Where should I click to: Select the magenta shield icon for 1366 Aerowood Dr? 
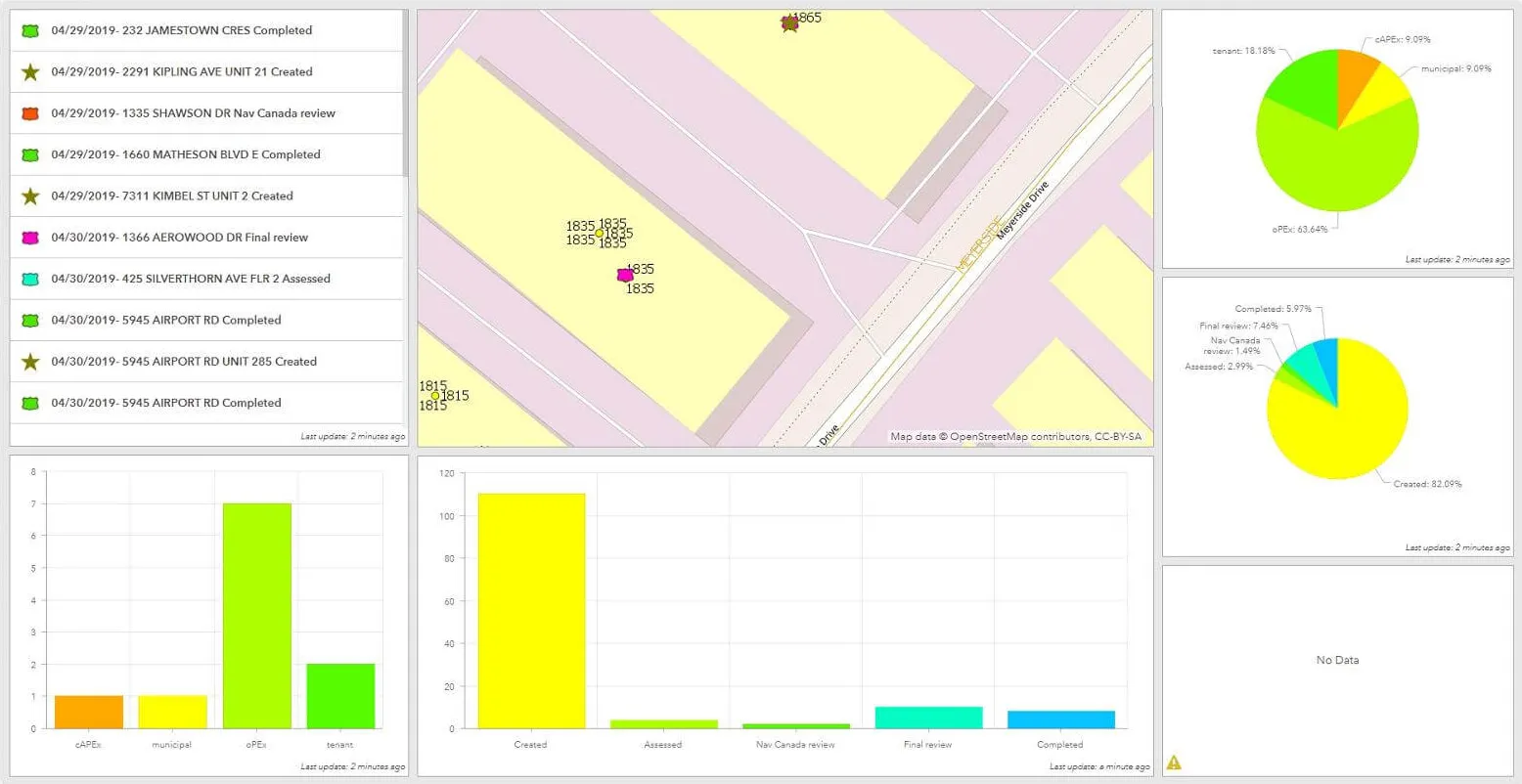tap(30, 238)
